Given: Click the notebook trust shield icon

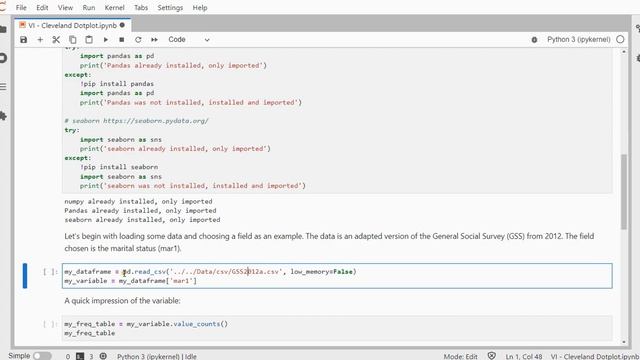Looking at the screenshot, I should pos(492,356).
